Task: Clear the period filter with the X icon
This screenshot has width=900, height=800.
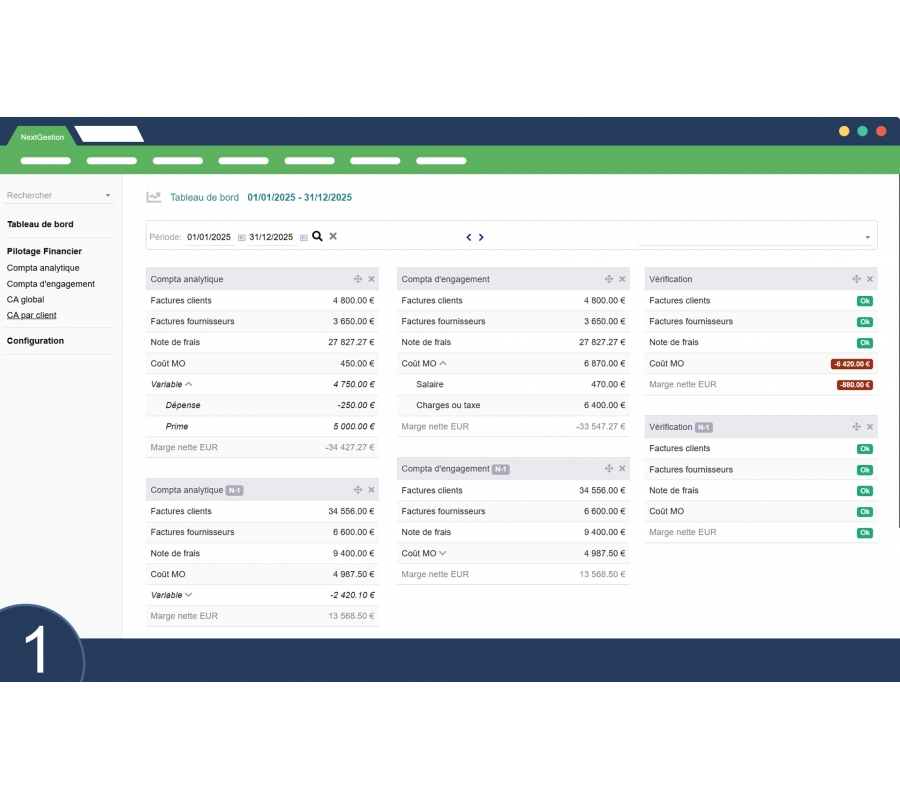Action: tap(333, 237)
